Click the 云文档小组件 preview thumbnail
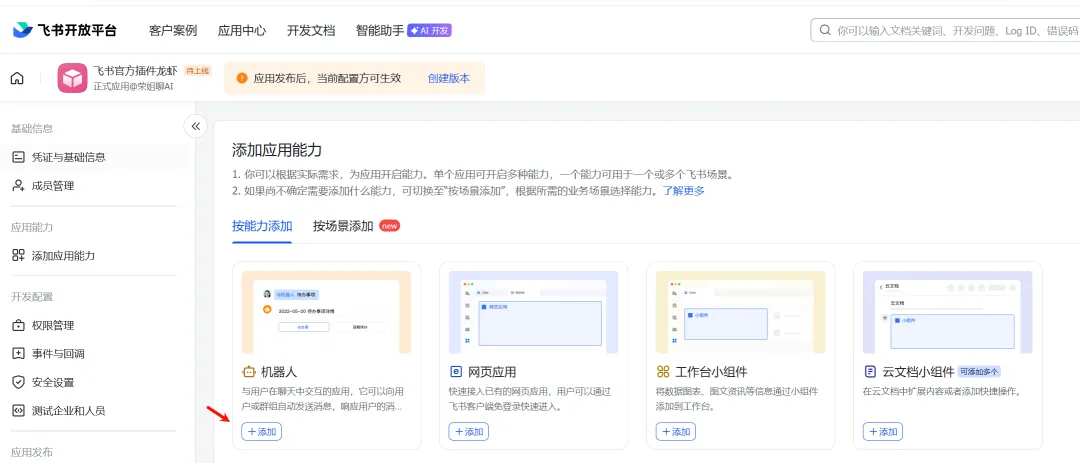Viewport: 1080px width, 463px height. point(948,312)
